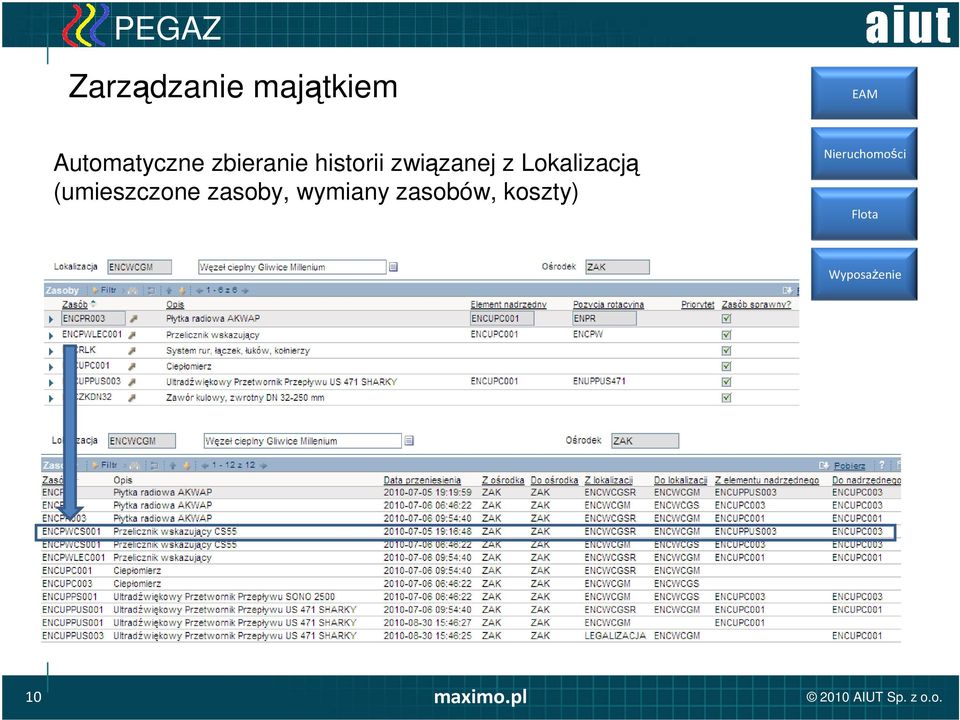
Task: Click download icon left of Pobierz link
Action: tap(824, 466)
